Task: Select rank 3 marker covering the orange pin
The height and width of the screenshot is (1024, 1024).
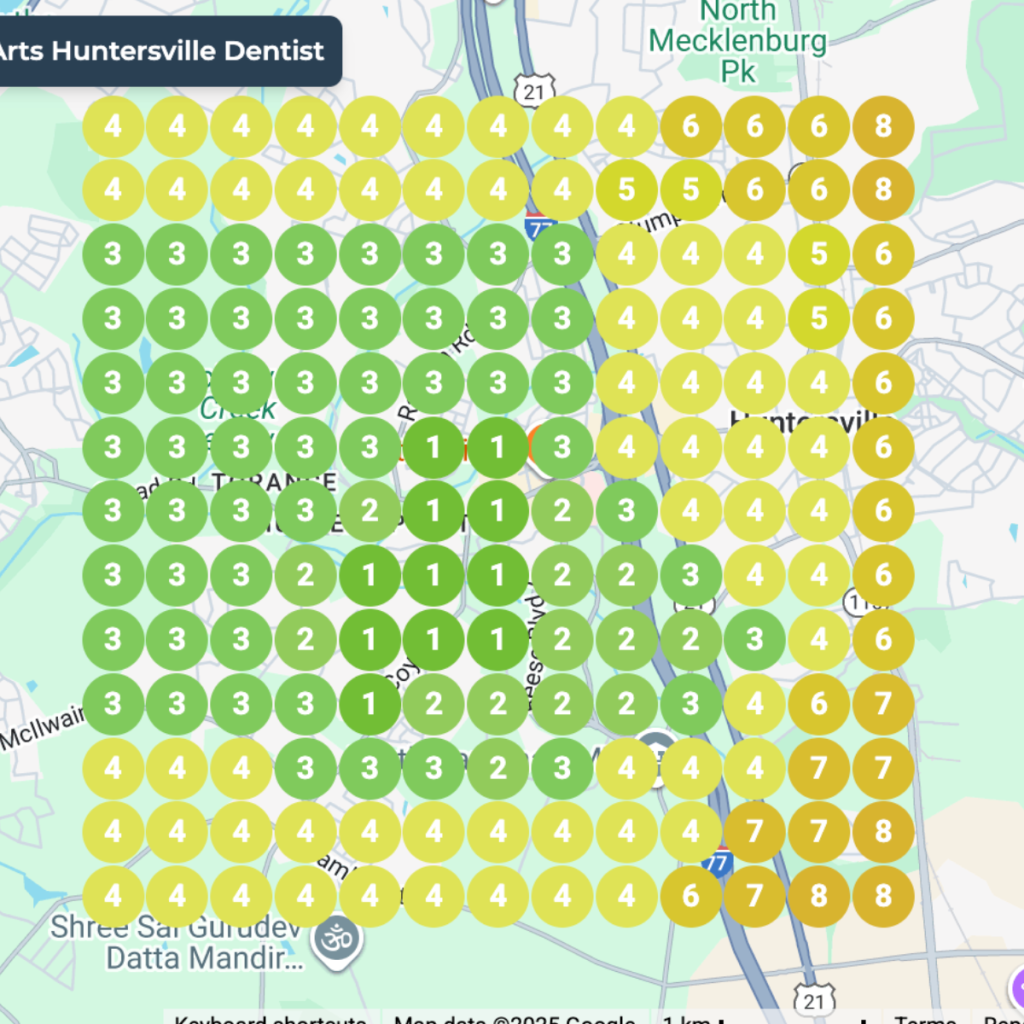Action: pyautogui.click(x=562, y=447)
